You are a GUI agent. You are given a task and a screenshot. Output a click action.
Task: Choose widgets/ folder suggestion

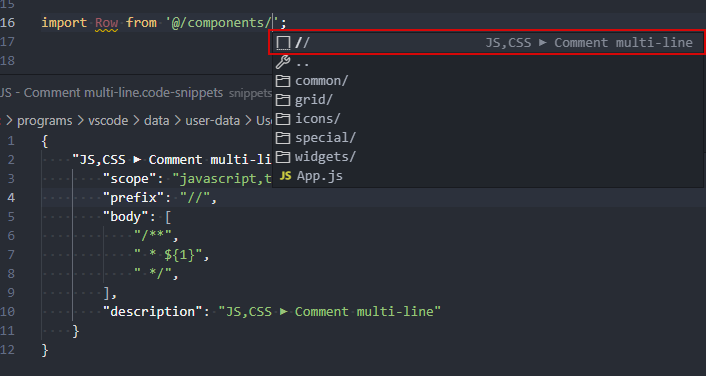[x=487, y=156]
